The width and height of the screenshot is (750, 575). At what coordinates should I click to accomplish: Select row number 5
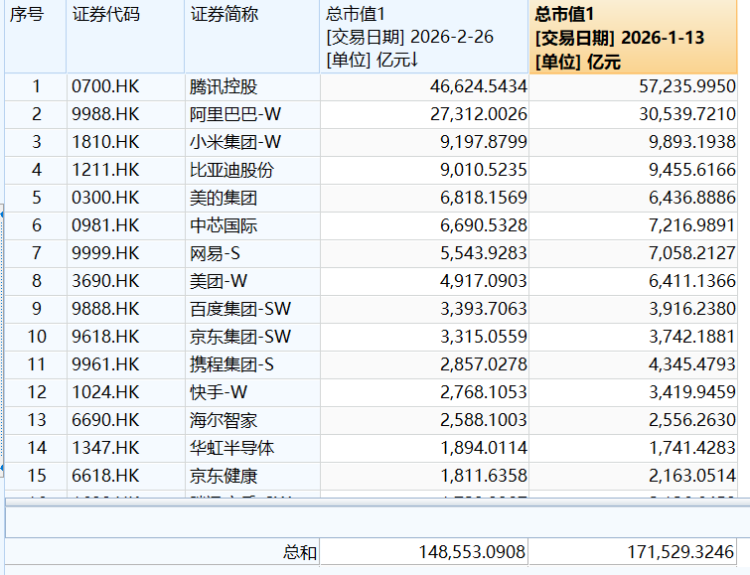pyautogui.click(x=37, y=198)
